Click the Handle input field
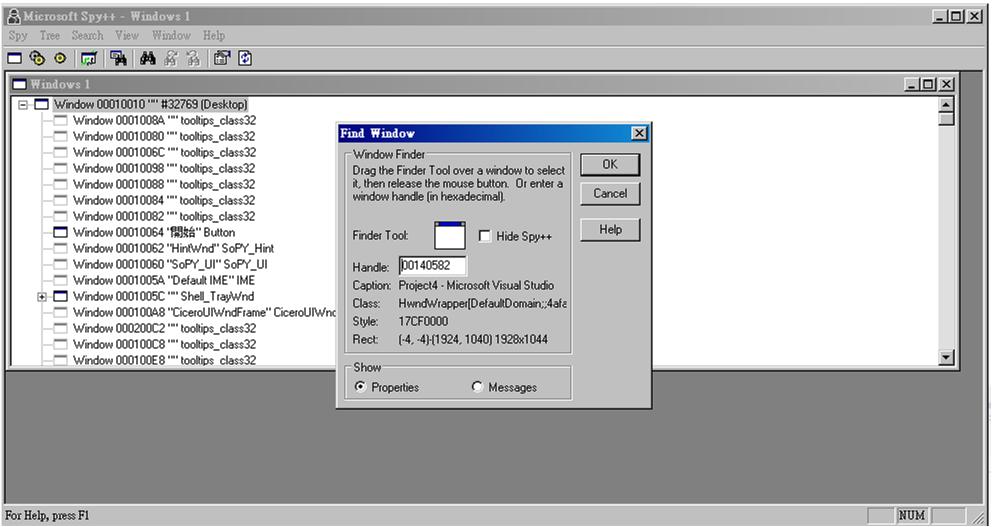This screenshot has height=527, width=992. coord(432,266)
